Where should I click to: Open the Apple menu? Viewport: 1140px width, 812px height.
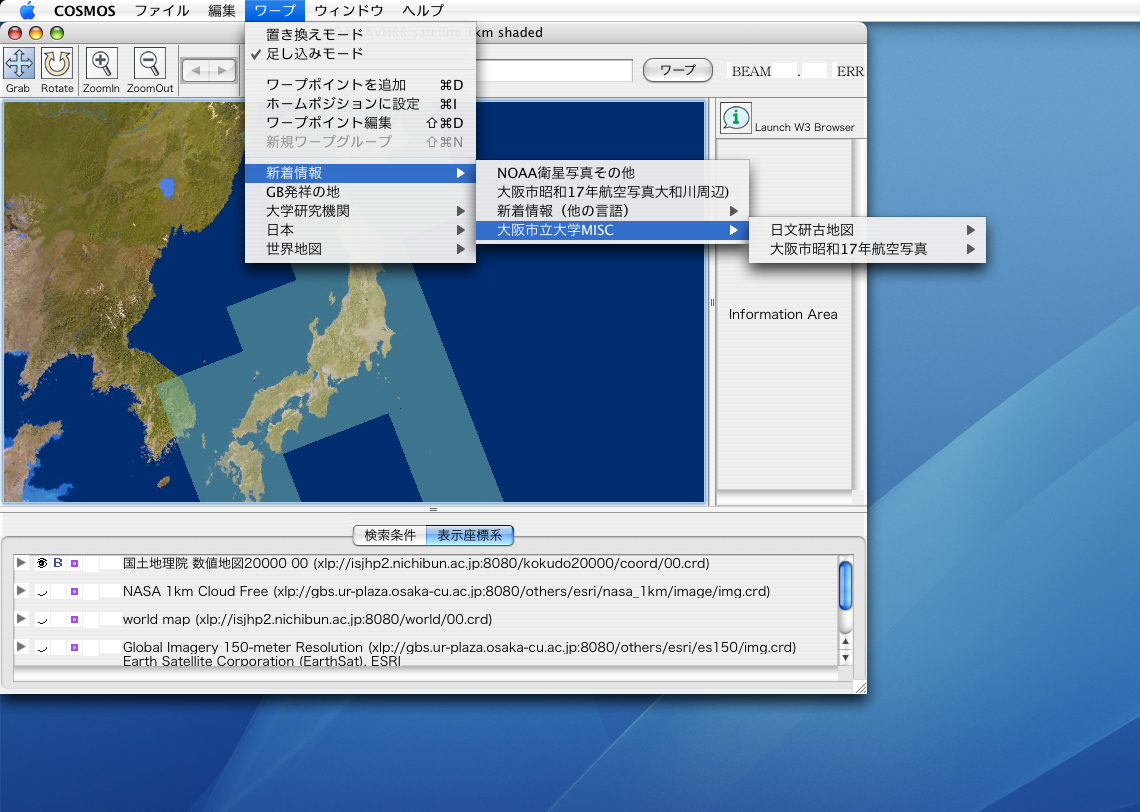pyautogui.click(x=27, y=10)
